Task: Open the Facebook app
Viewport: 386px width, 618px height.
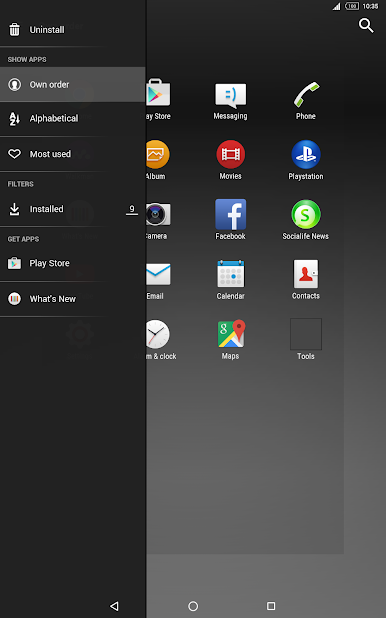Action: [x=231, y=220]
